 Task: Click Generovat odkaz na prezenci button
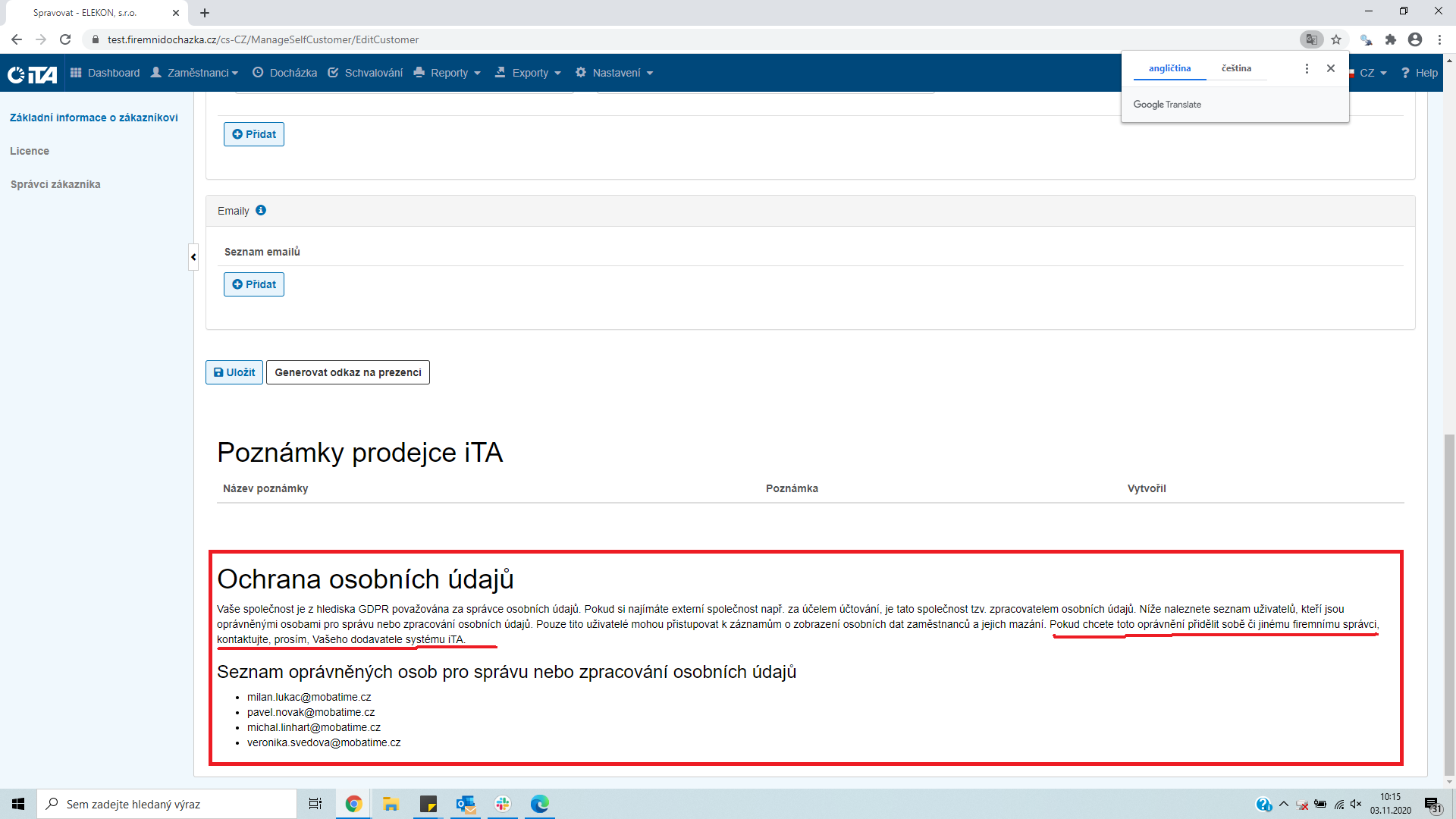[348, 372]
